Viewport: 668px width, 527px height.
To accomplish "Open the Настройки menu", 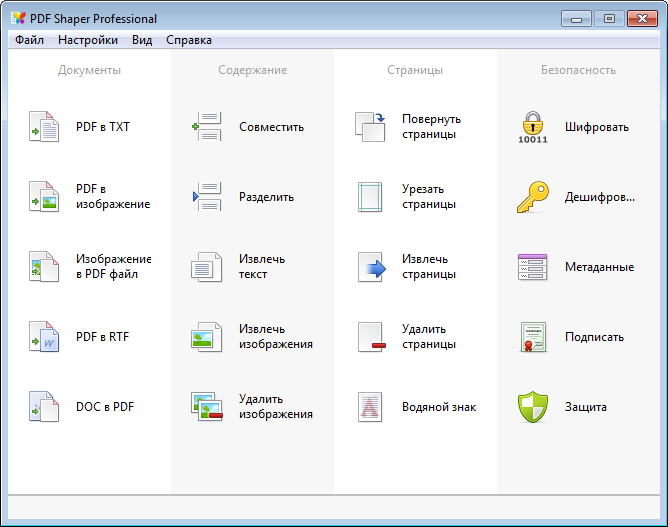I will click(88, 40).
